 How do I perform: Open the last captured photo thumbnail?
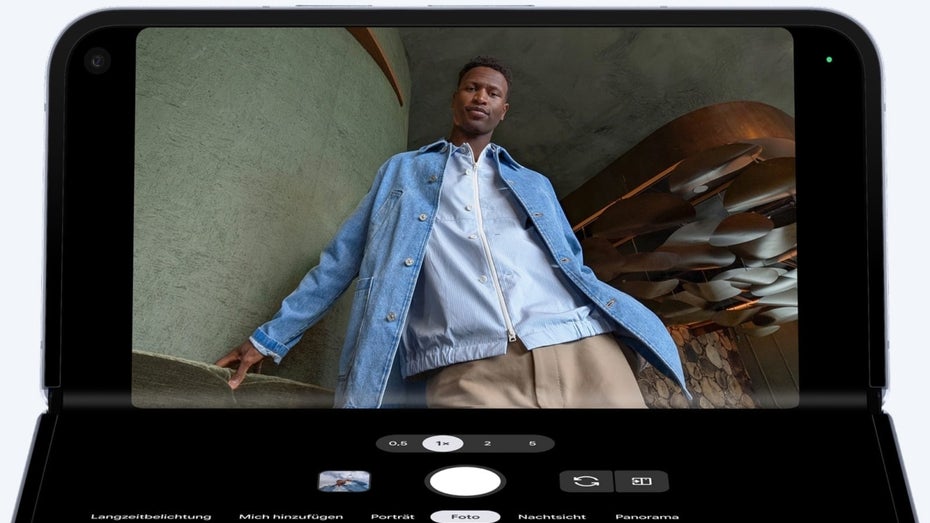(x=344, y=481)
